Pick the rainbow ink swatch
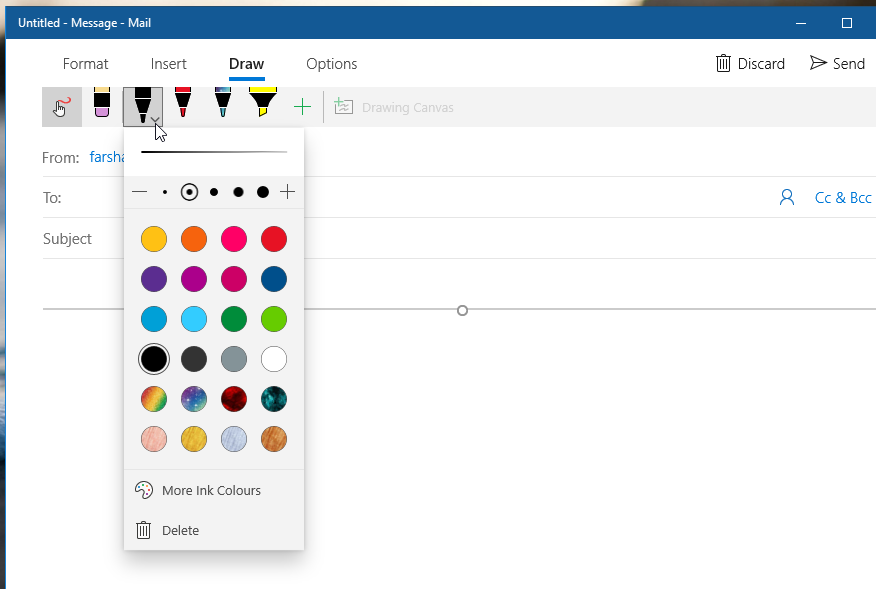Viewport: 876px width, 589px height. tap(153, 399)
